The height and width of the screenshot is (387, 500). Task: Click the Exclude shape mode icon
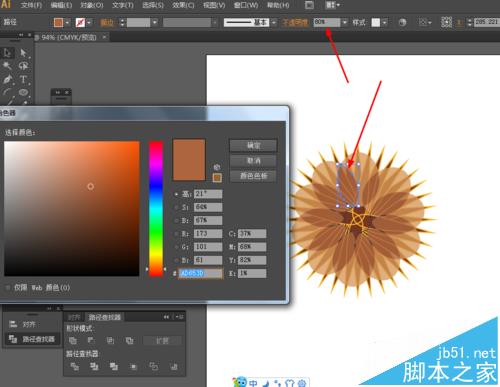point(129,340)
